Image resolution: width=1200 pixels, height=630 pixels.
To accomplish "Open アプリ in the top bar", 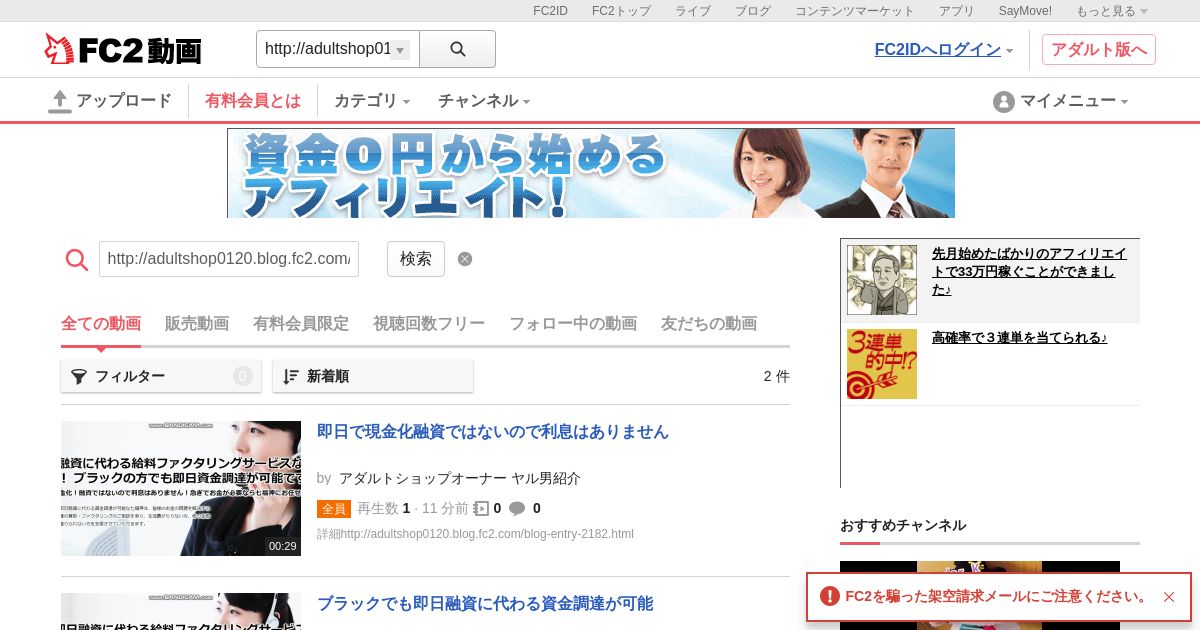I will (957, 11).
